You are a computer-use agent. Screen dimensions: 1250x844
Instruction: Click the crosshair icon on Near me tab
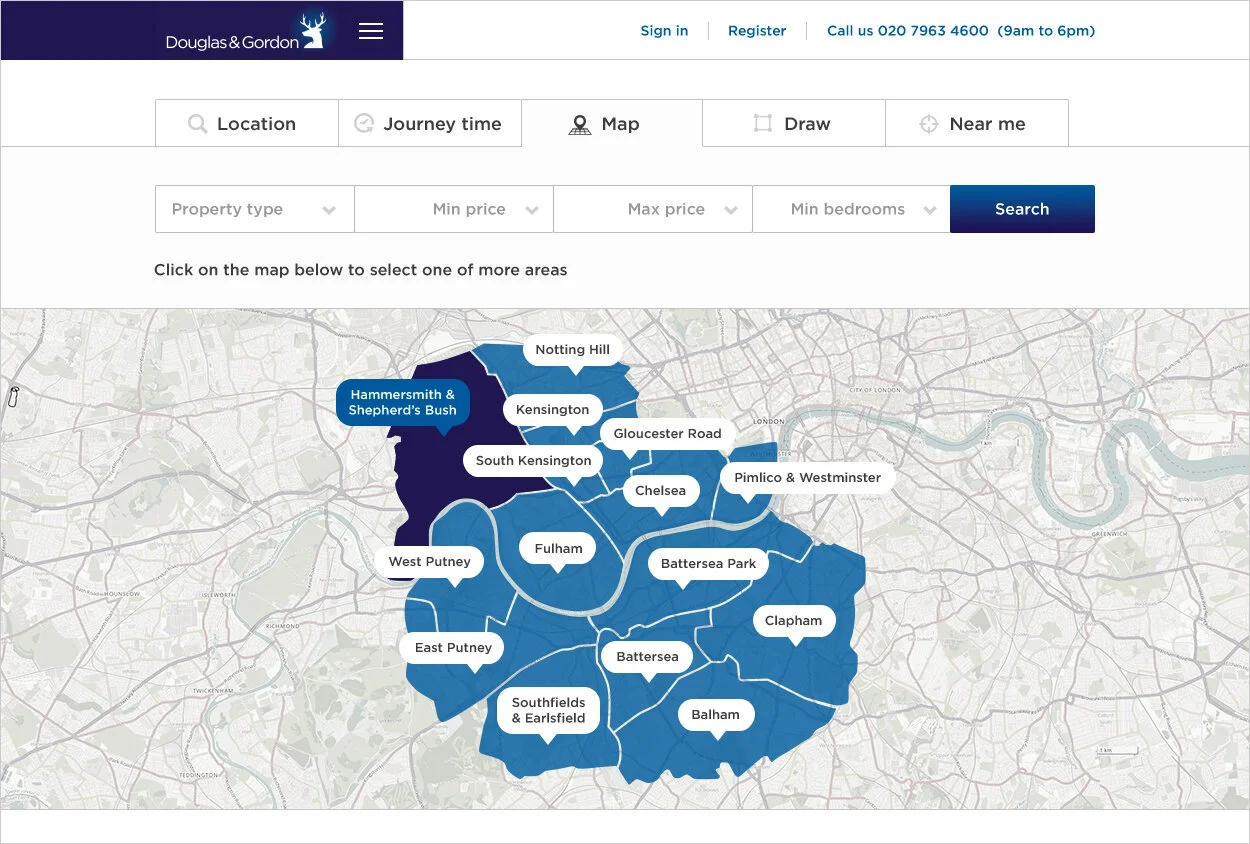929,124
